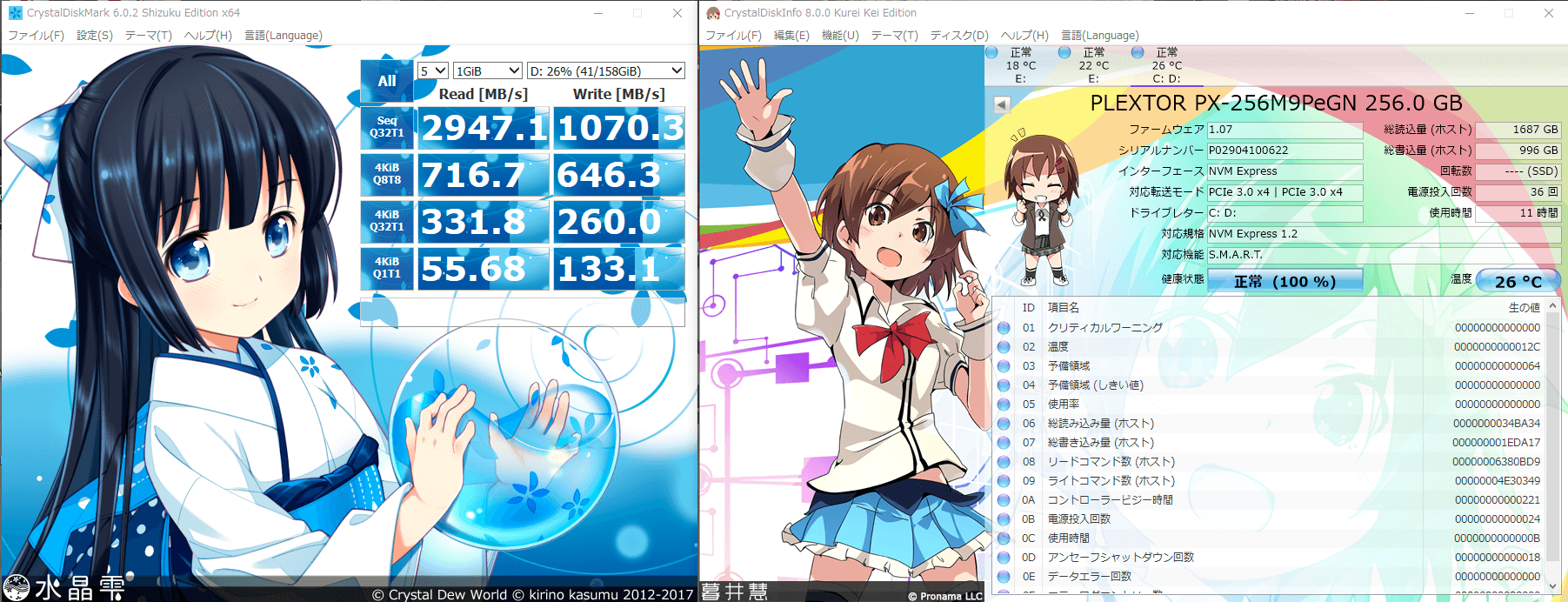This screenshot has width=1568, height=602.
Task: Open 言語(Language) menu in CrystalDiskInfo
Action: pyautogui.click(x=1100, y=36)
